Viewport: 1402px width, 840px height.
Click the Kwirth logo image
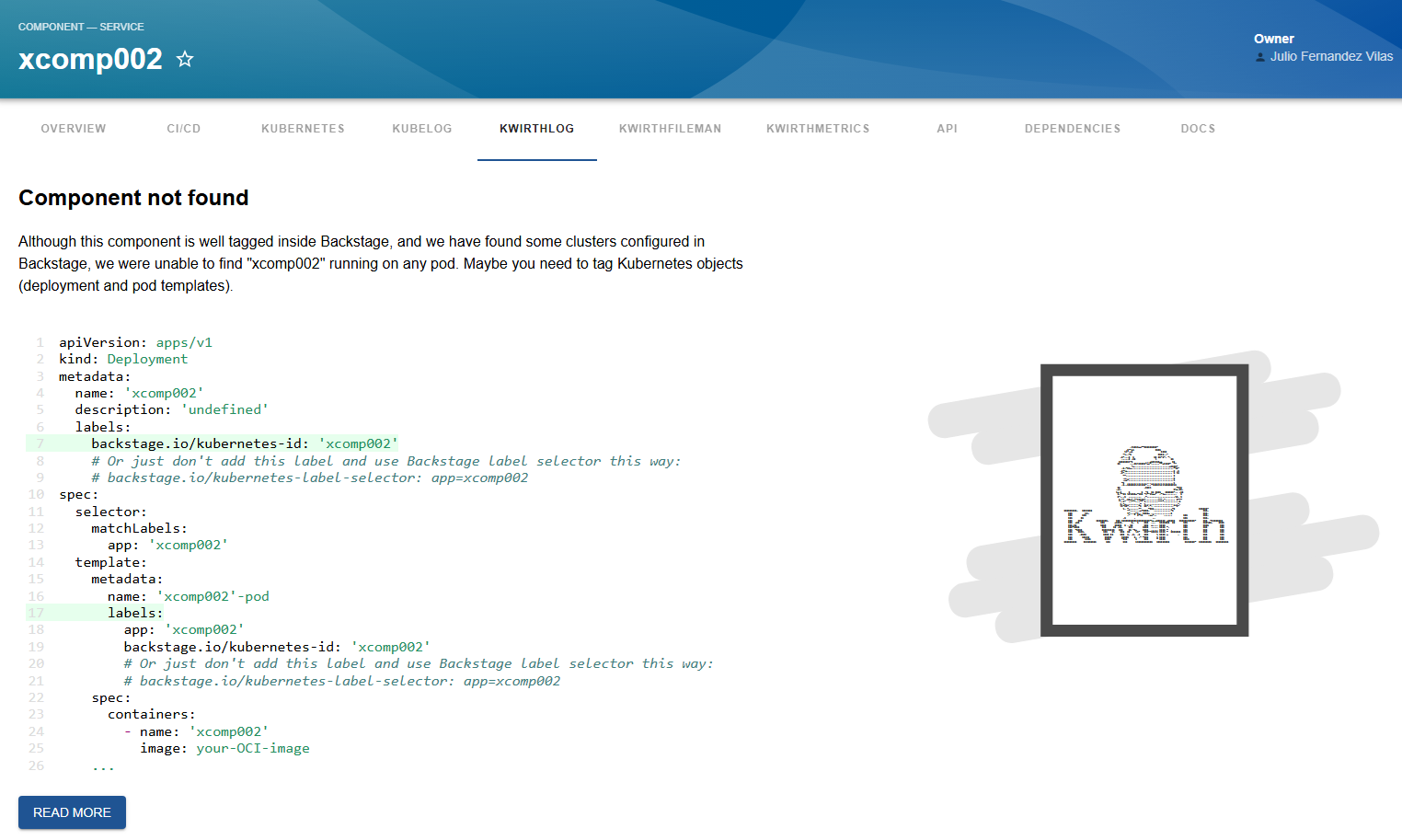(x=1145, y=501)
